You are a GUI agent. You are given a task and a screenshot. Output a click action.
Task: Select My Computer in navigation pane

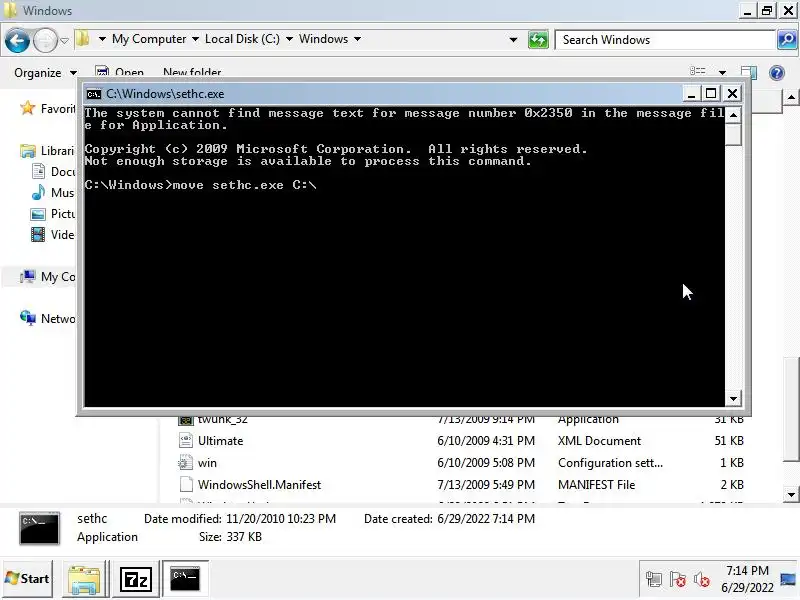click(x=47, y=277)
